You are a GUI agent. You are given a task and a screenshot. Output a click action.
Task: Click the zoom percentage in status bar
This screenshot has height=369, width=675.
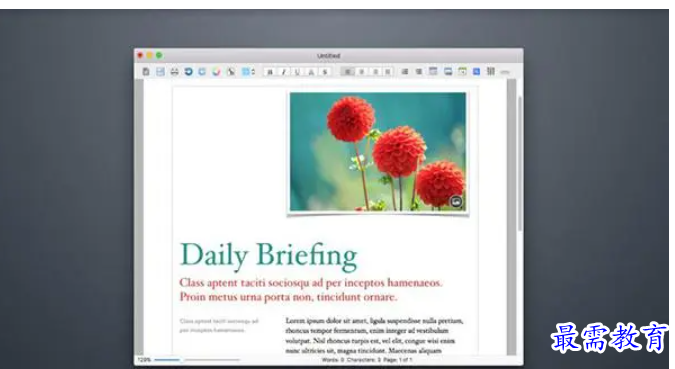tap(144, 360)
